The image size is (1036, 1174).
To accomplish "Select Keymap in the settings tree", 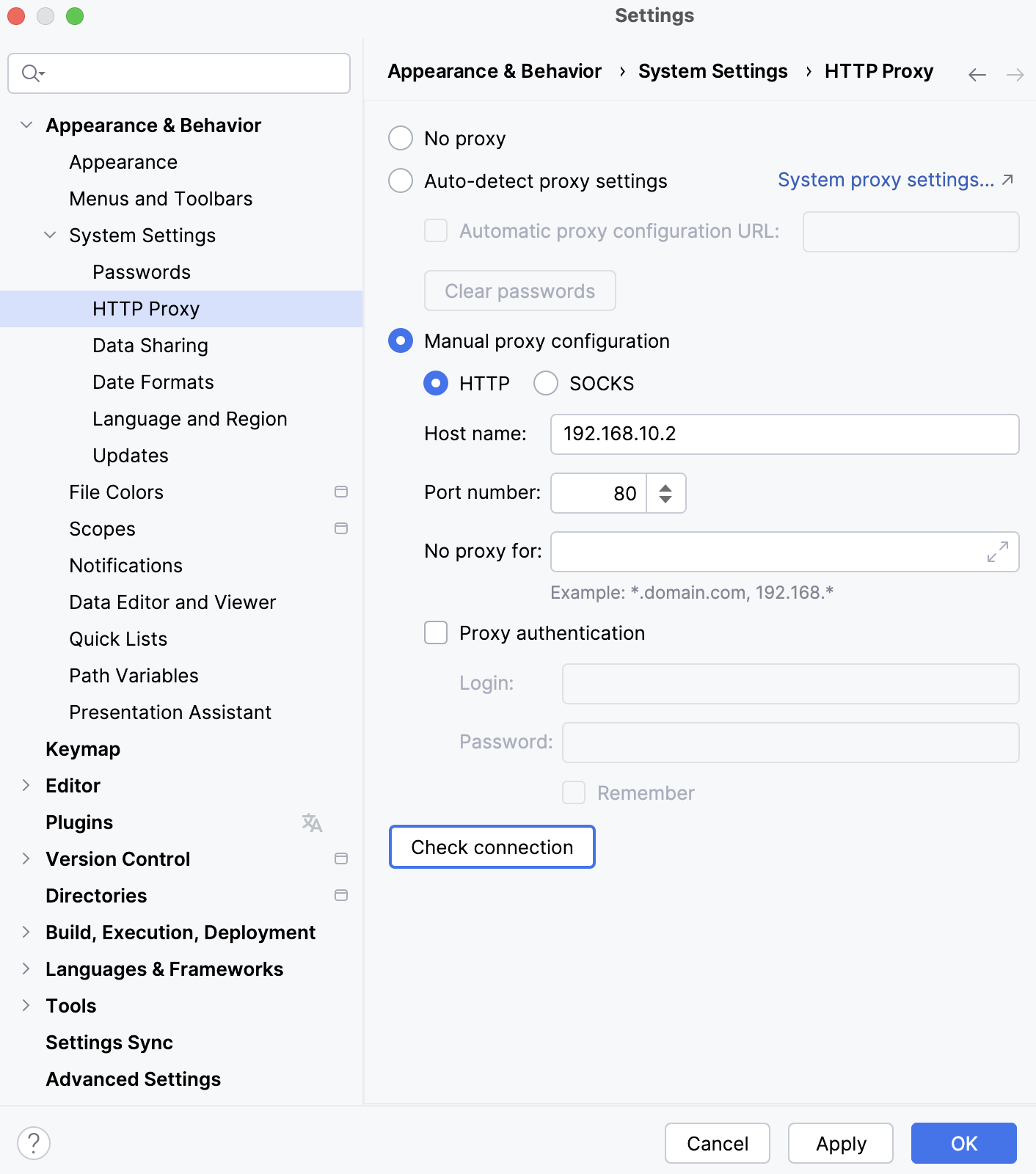I will point(83,749).
